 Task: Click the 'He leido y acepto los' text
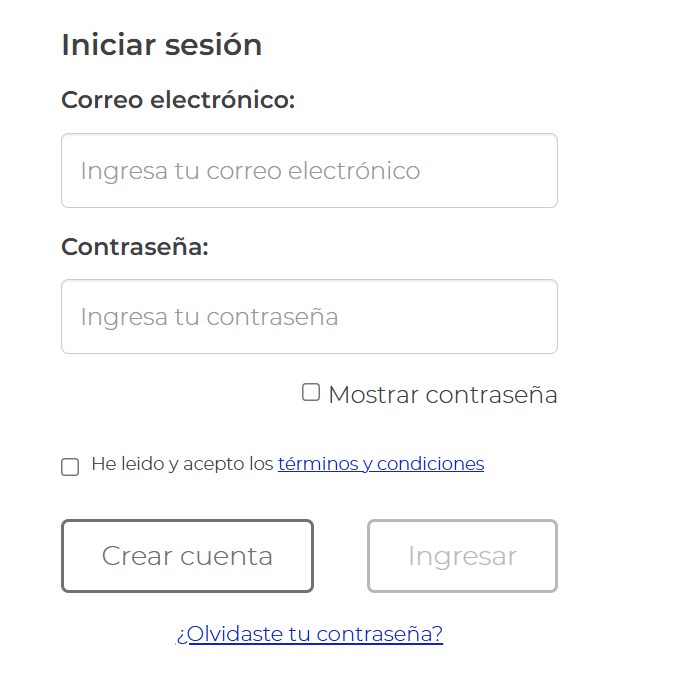click(x=182, y=464)
